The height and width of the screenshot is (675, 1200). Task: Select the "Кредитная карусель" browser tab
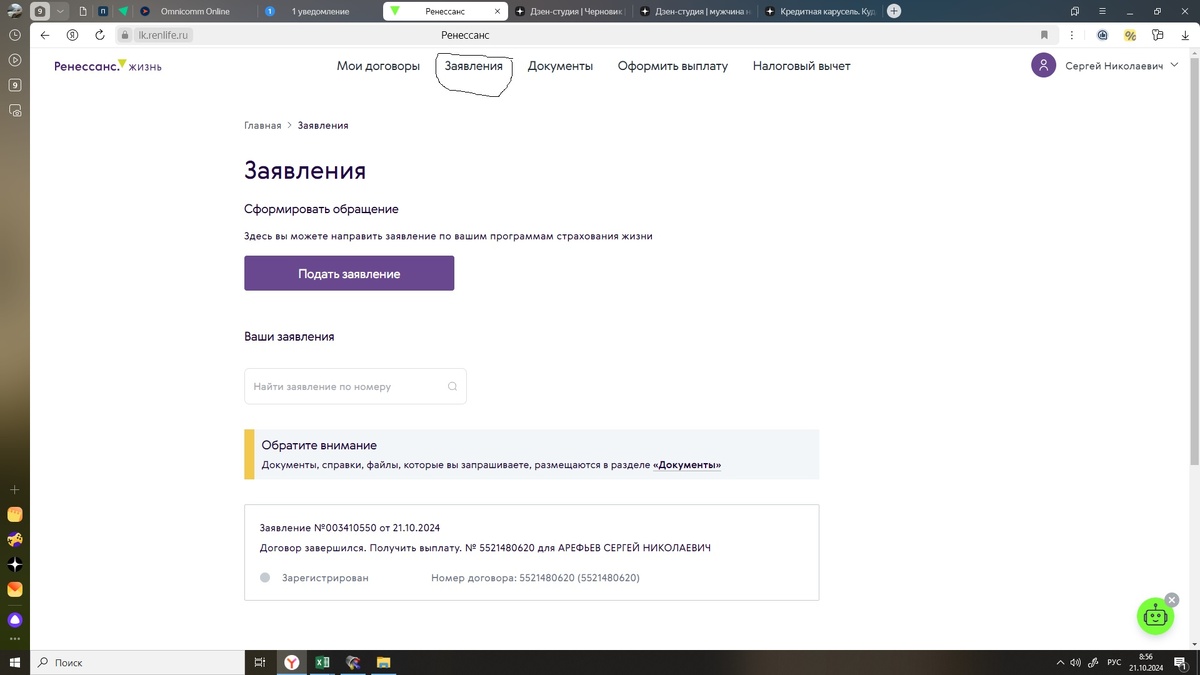coord(825,11)
